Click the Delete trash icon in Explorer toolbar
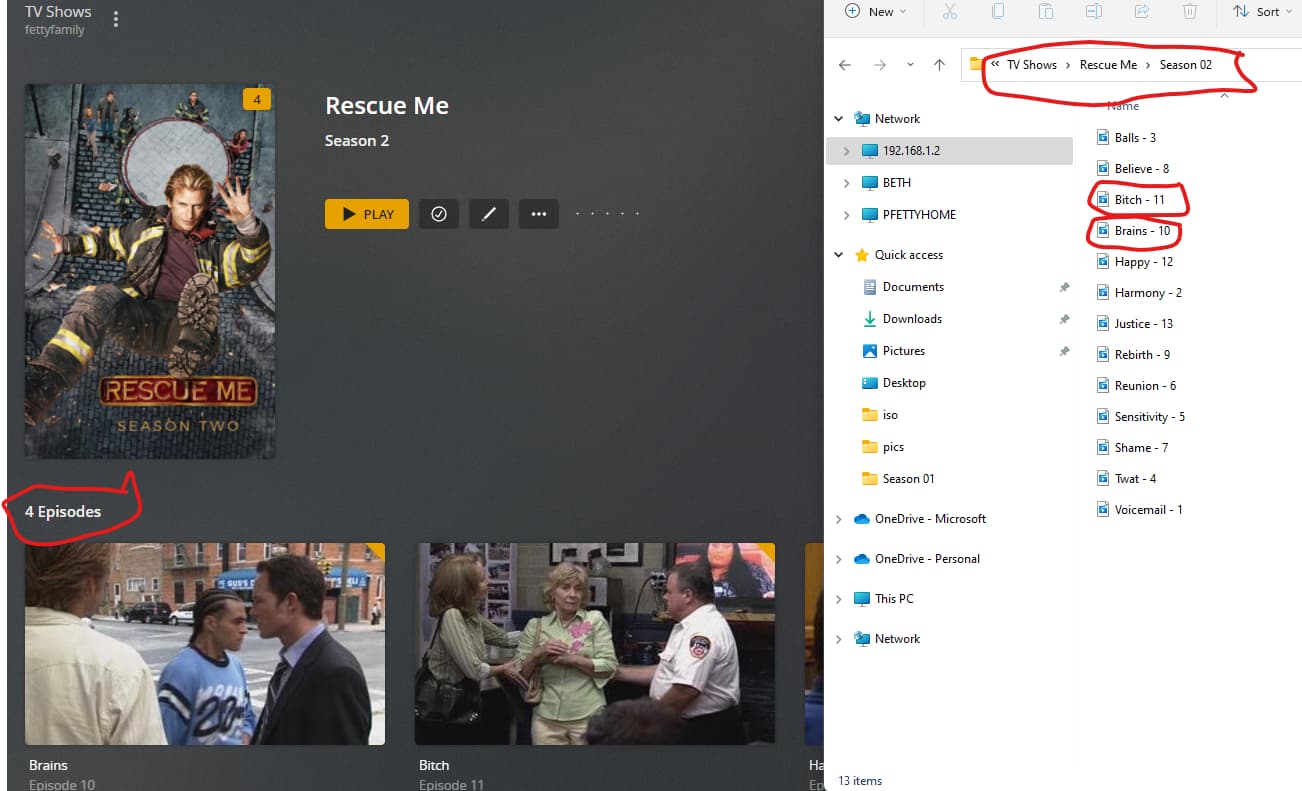This screenshot has width=1302, height=791. click(1190, 12)
